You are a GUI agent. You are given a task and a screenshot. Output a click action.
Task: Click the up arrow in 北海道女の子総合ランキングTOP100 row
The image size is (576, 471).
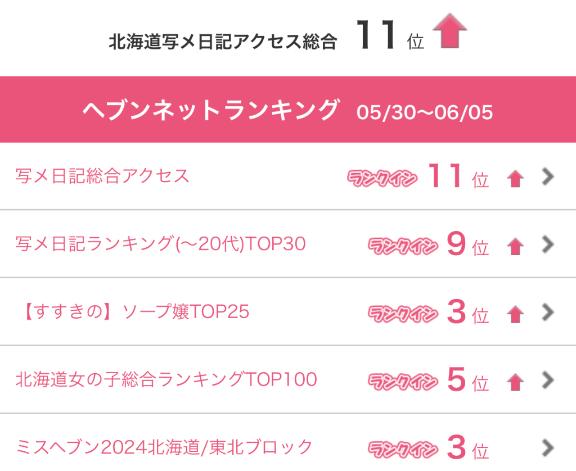pyautogui.click(x=515, y=382)
